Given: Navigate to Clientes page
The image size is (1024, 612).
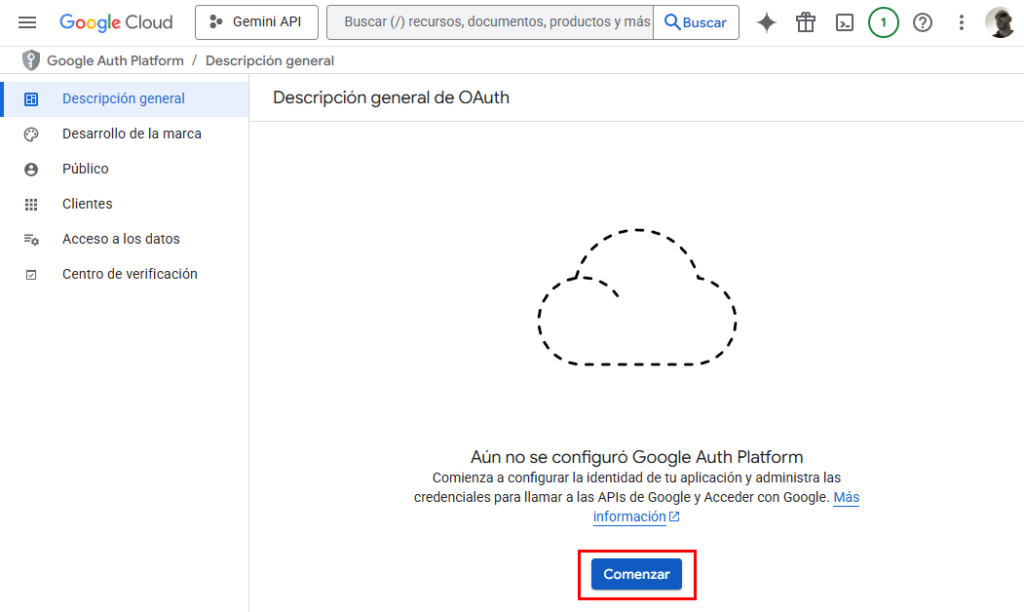Looking at the screenshot, I should click(87, 204).
